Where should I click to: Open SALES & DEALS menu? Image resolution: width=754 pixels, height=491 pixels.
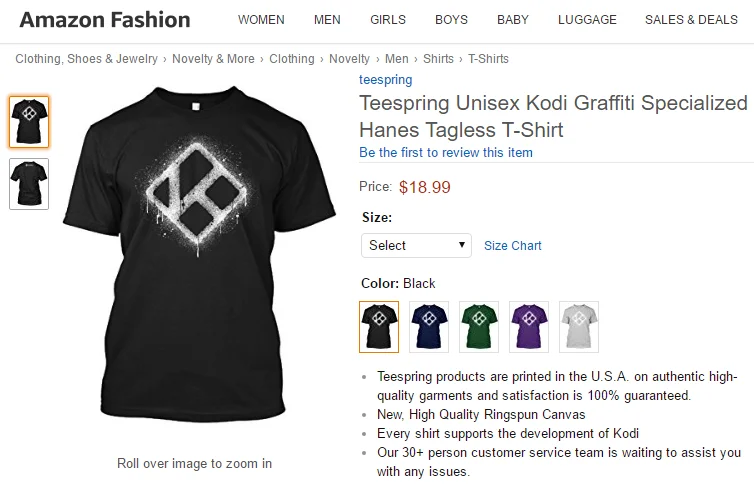[691, 20]
